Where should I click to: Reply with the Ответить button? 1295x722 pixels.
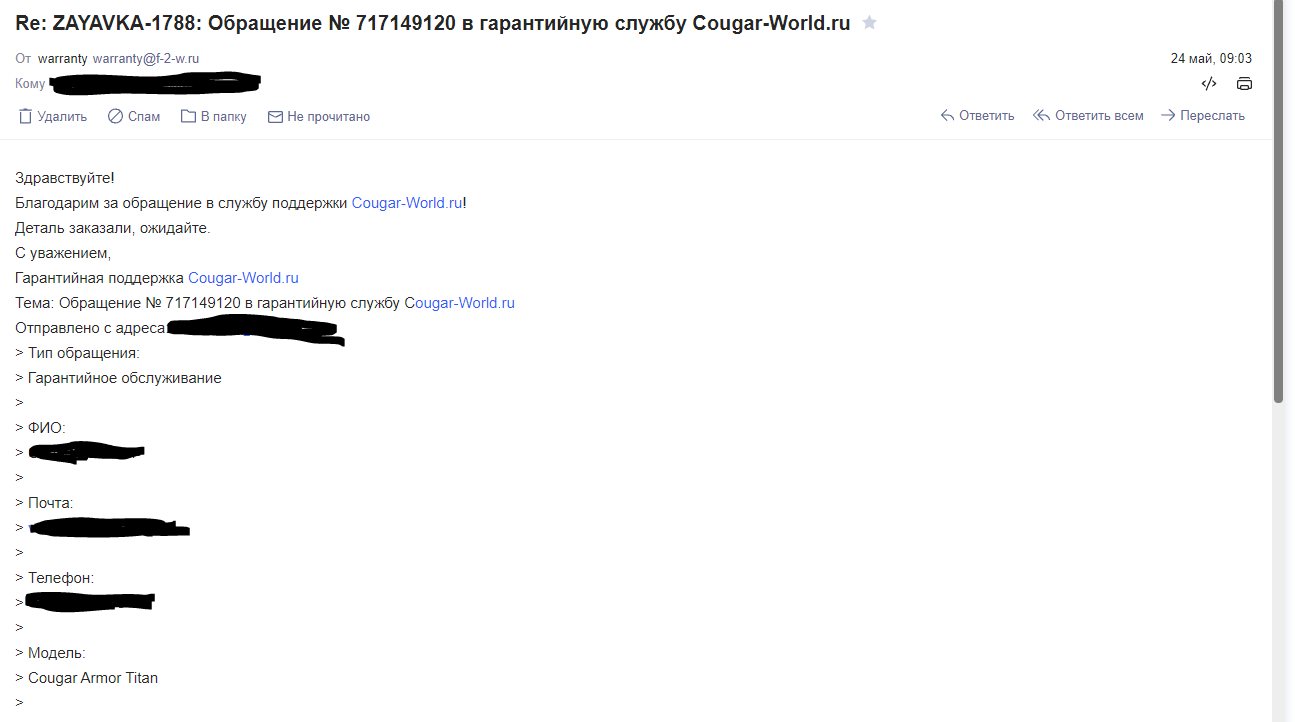point(977,116)
